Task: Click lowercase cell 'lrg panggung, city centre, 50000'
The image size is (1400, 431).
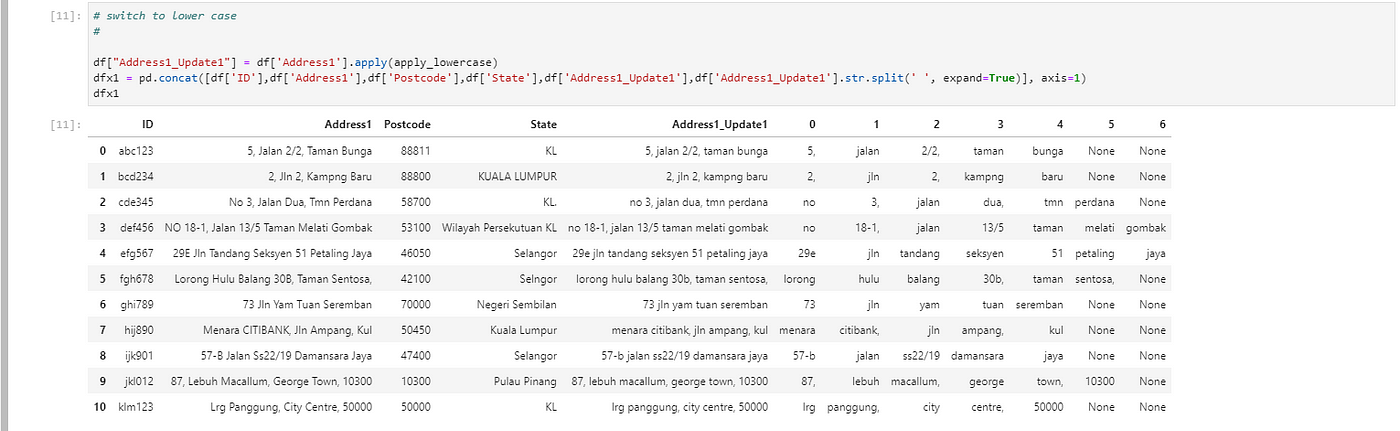Action: pyautogui.click(x=690, y=407)
